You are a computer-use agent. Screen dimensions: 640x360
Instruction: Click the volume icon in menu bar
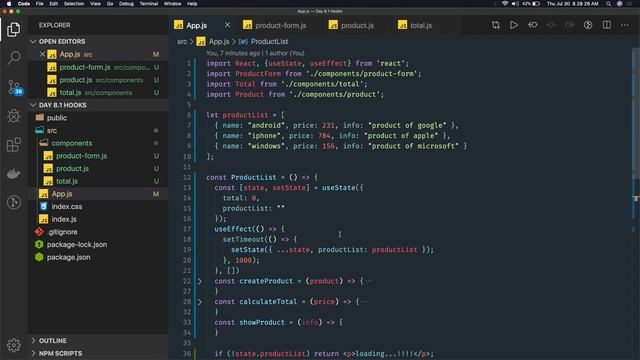click(515, 4)
